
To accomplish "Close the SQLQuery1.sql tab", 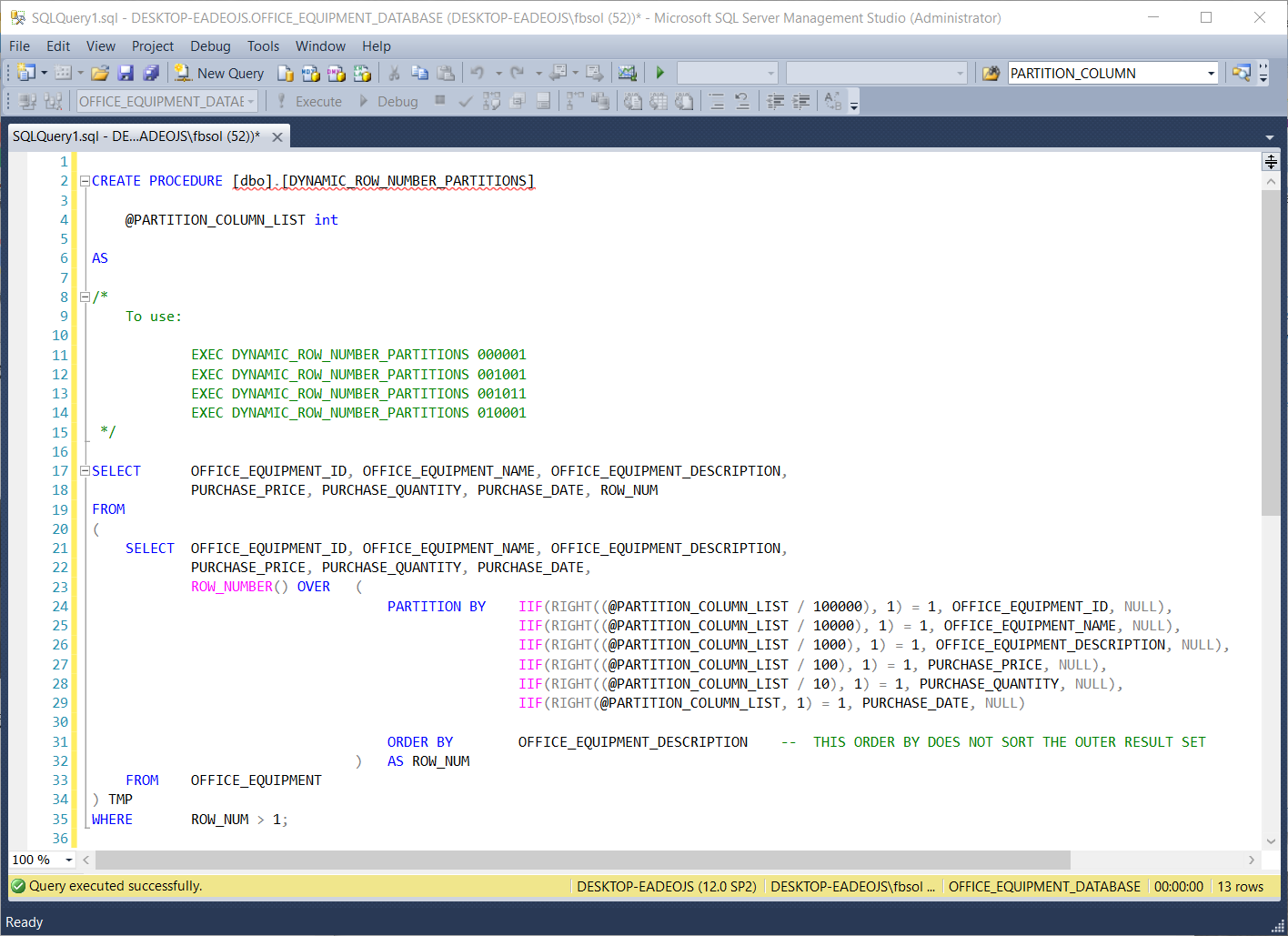I will point(277,136).
